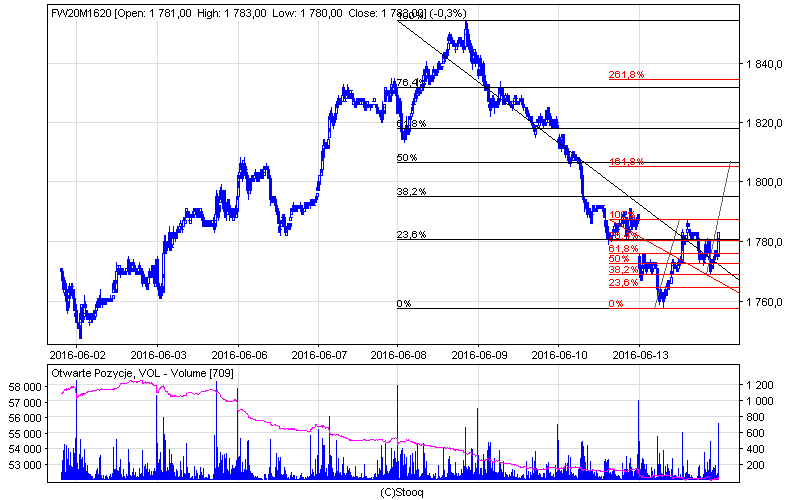Click the 53 000 open interest axis label

[25, 465]
